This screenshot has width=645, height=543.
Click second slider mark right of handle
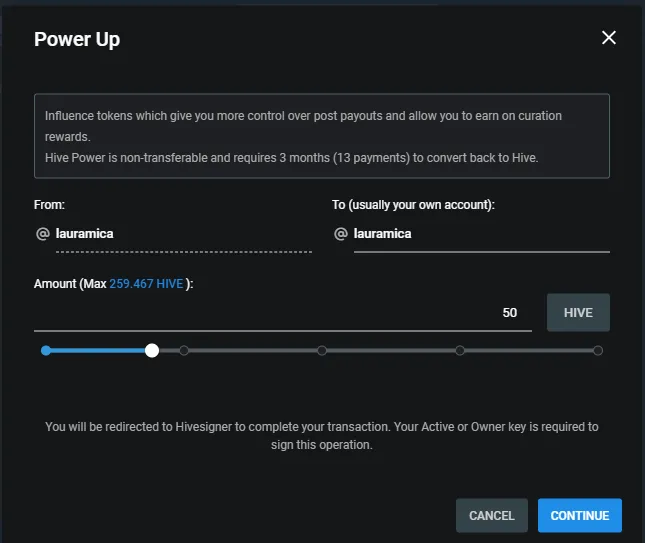pyautogui.click(x=184, y=350)
